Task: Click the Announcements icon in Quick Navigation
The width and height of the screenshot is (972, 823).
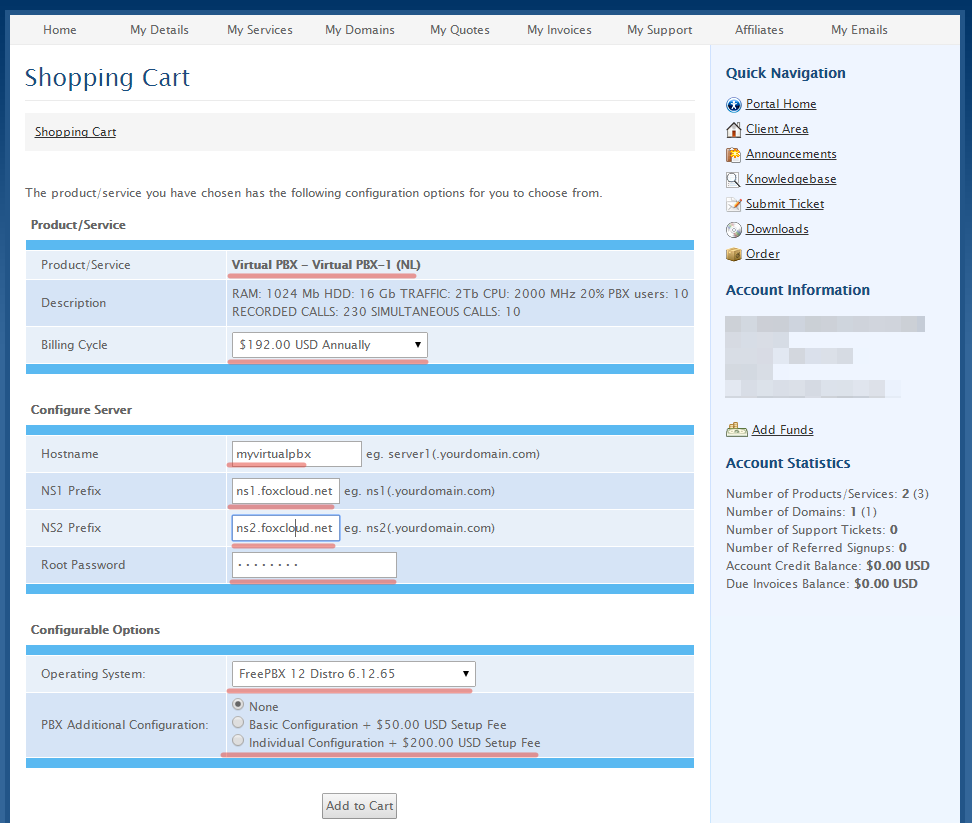Action: tap(734, 154)
